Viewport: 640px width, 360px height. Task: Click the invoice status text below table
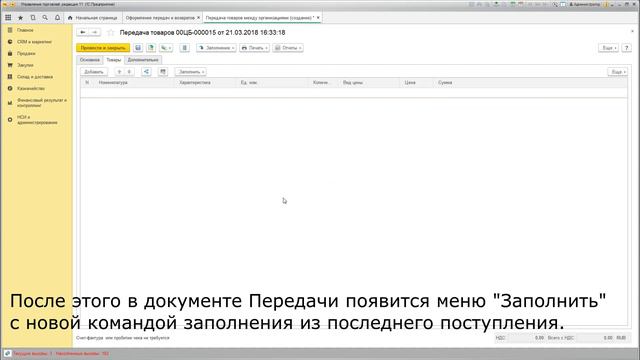[x=122, y=338]
